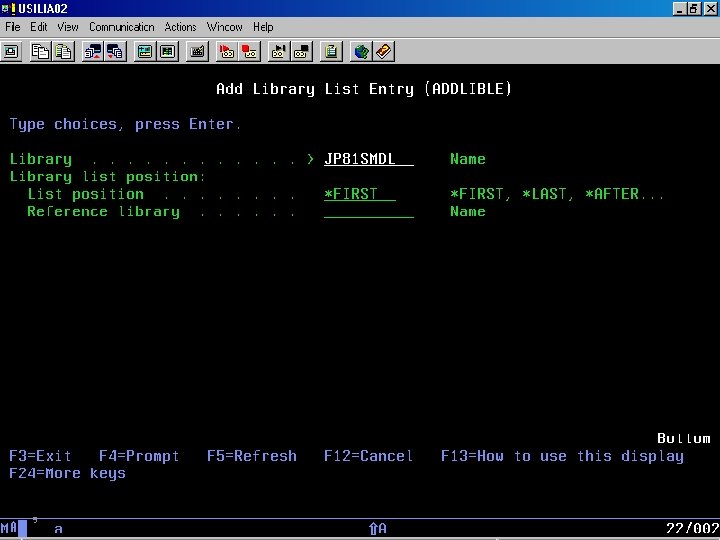Image resolution: width=720 pixels, height=540 pixels.
Task: Click the 'Library list position:' label
Action: pyautogui.click(x=107, y=176)
